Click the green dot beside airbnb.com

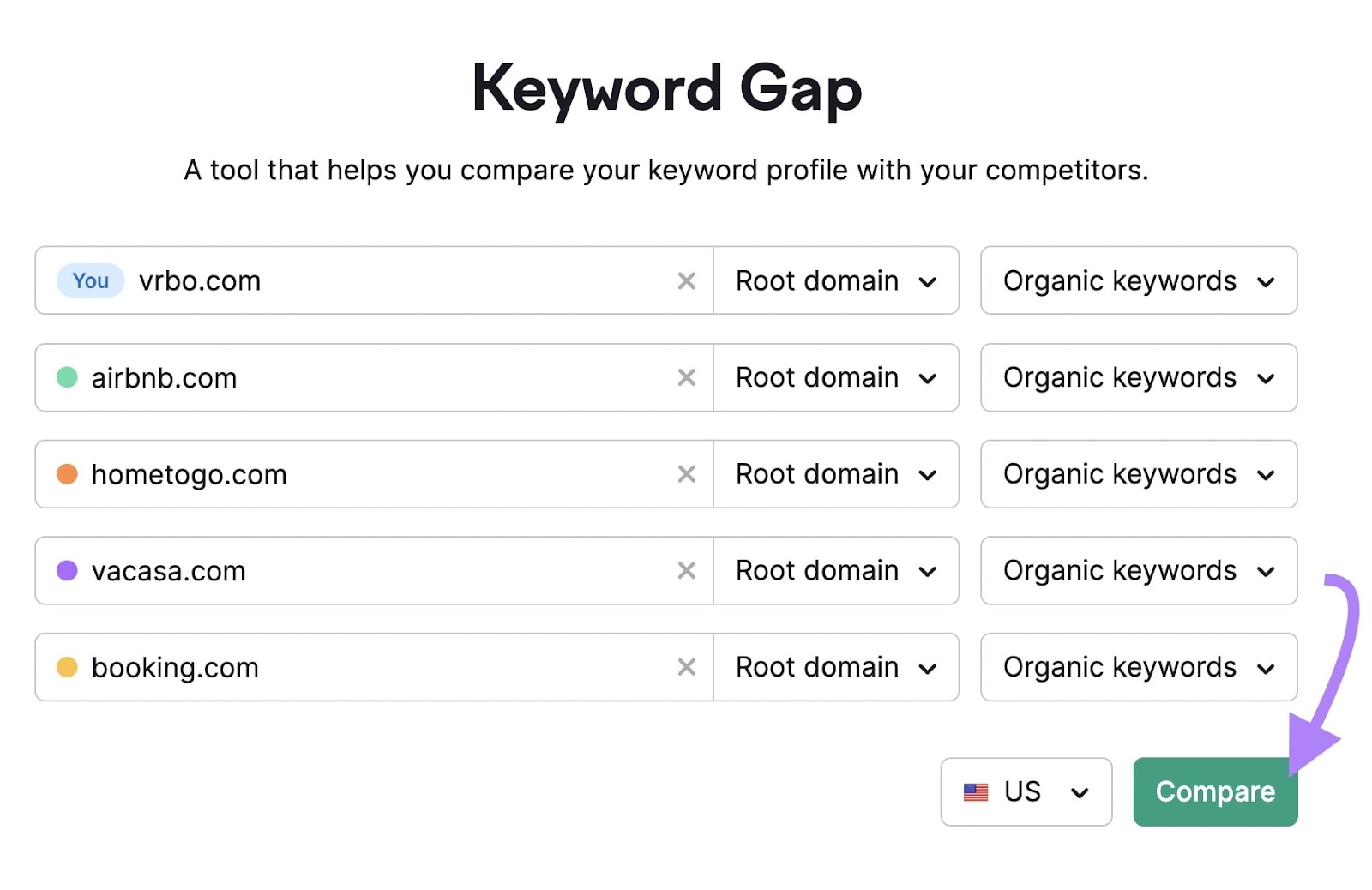click(67, 377)
